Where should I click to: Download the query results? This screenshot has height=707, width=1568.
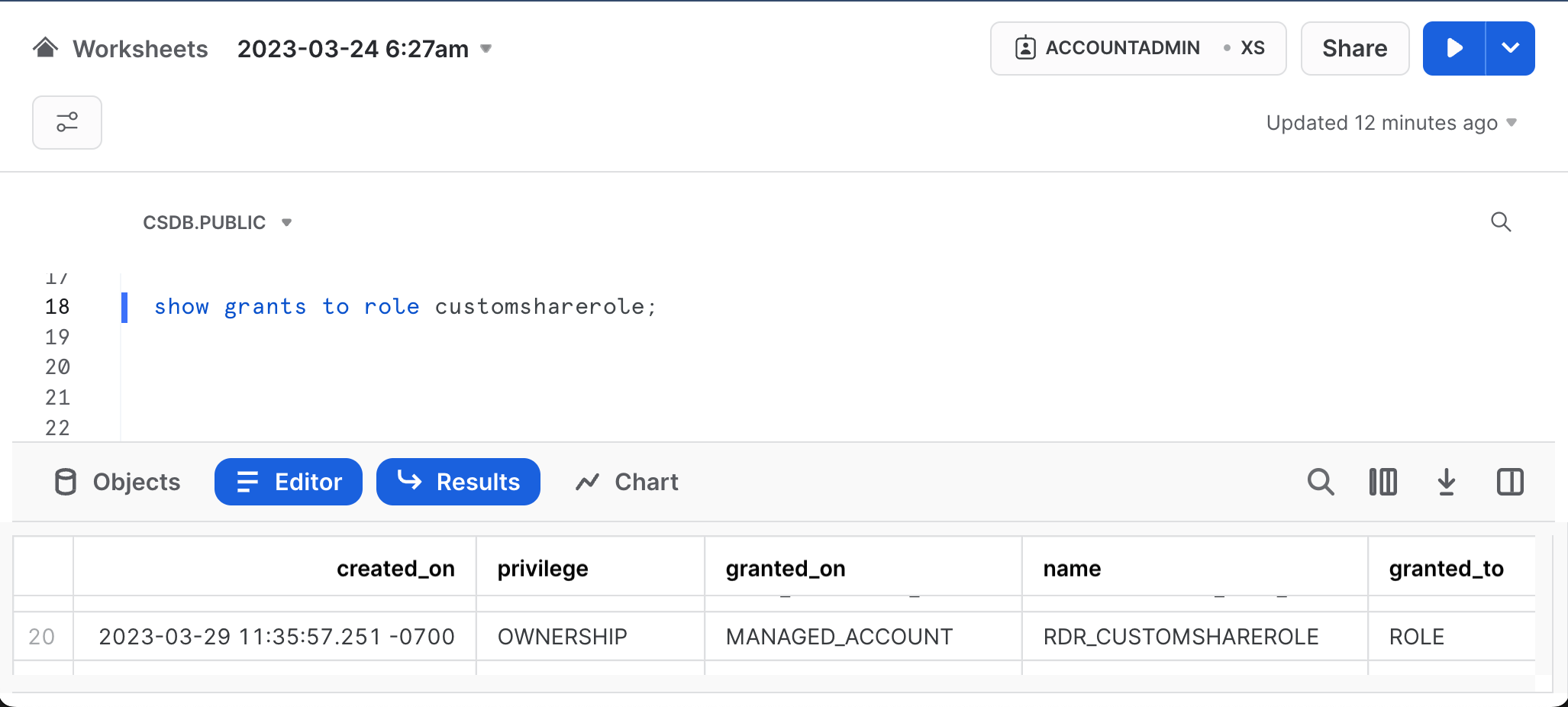(1446, 482)
